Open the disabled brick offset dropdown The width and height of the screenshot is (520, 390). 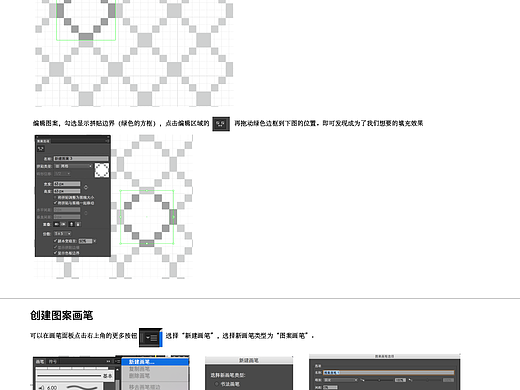(x=62, y=174)
